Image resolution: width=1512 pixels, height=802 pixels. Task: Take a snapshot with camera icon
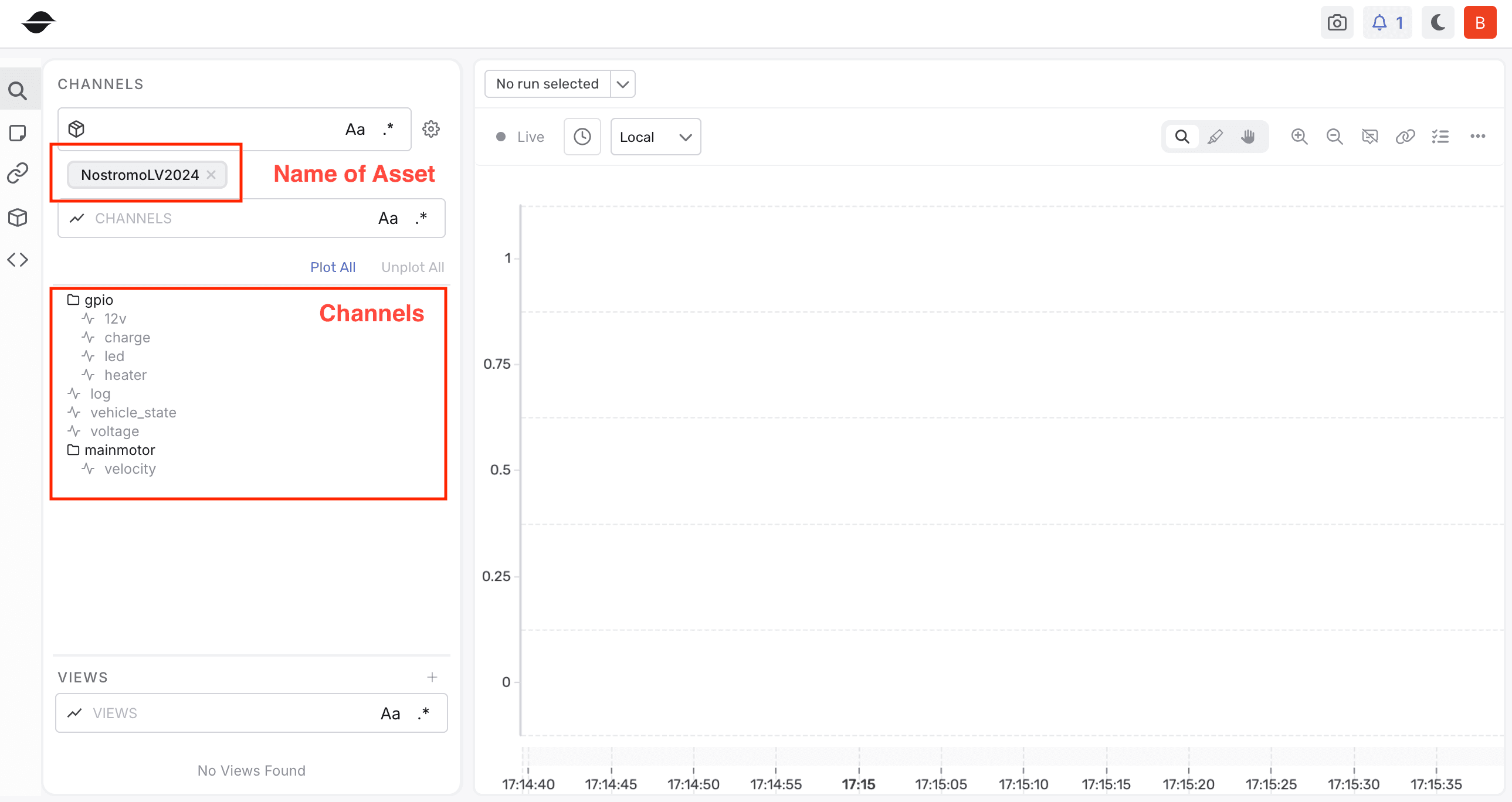[1337, 23]
